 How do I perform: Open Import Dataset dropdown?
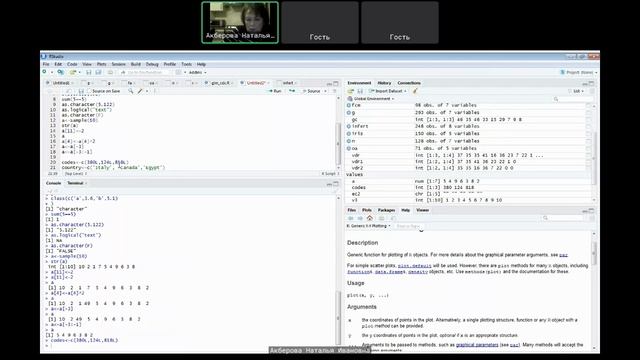coord(387,91)
